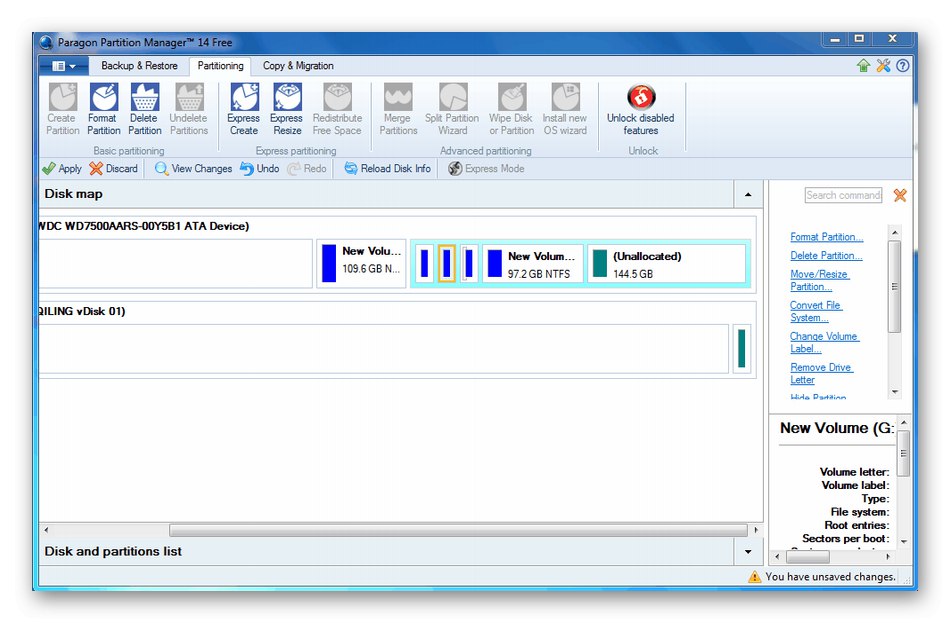Click the disk map horizontal scrollbar thumb
Screen dimensions: 950x623
(458, 530)
